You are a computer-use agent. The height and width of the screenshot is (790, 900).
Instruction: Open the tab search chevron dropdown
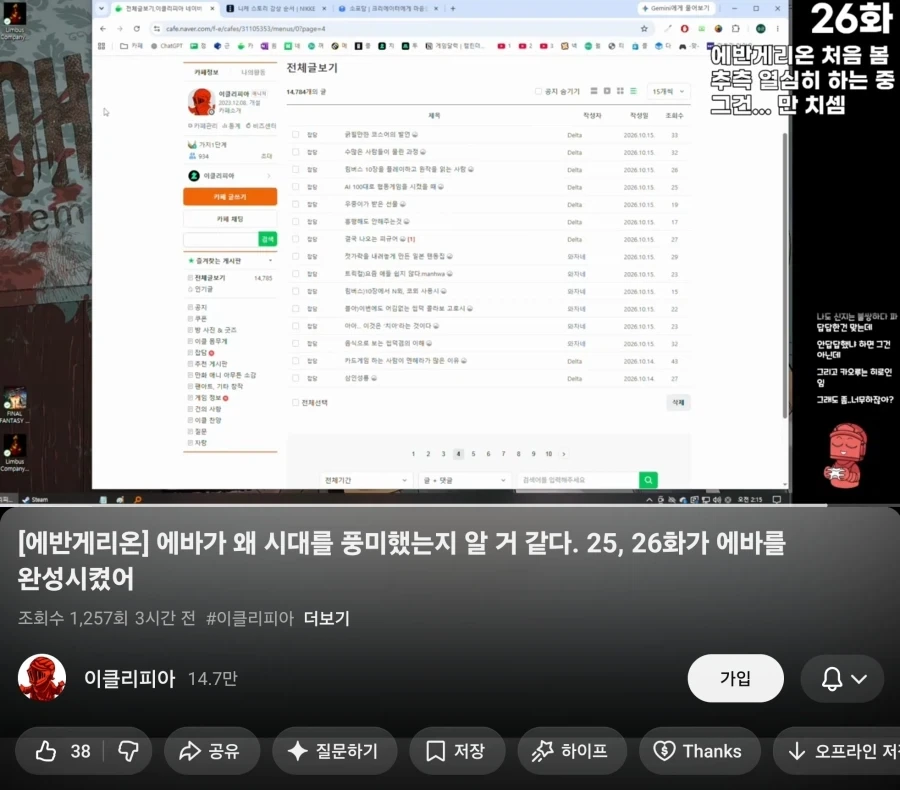coord(102,9)
